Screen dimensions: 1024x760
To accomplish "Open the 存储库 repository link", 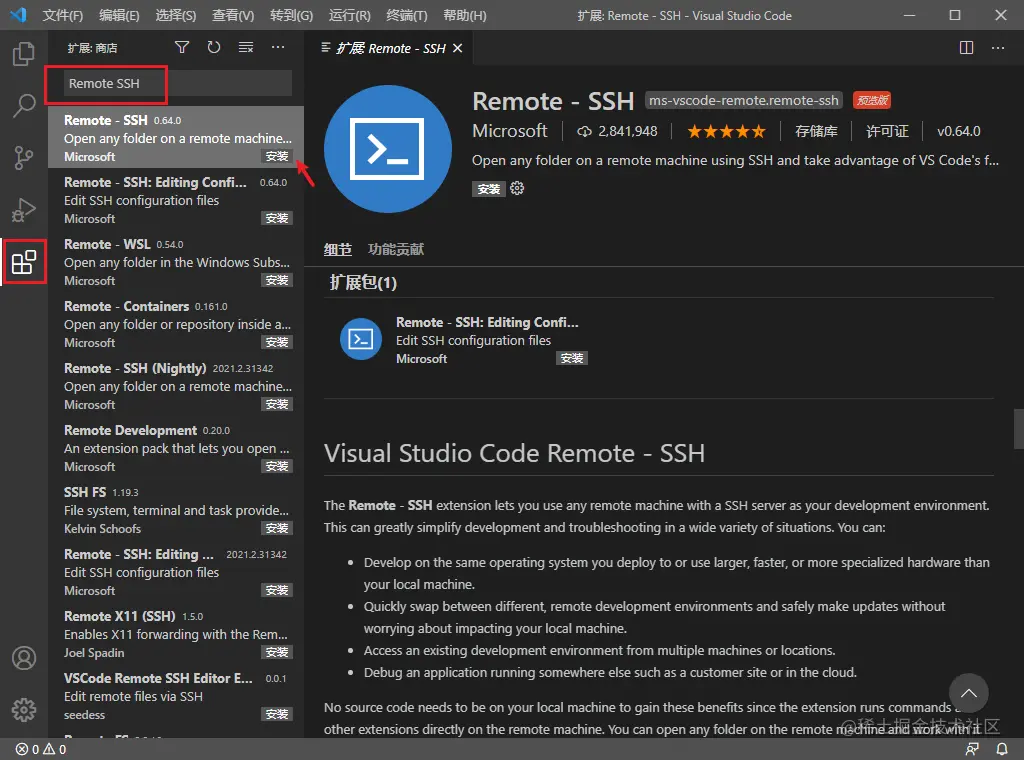I will (x=816, y=131).
